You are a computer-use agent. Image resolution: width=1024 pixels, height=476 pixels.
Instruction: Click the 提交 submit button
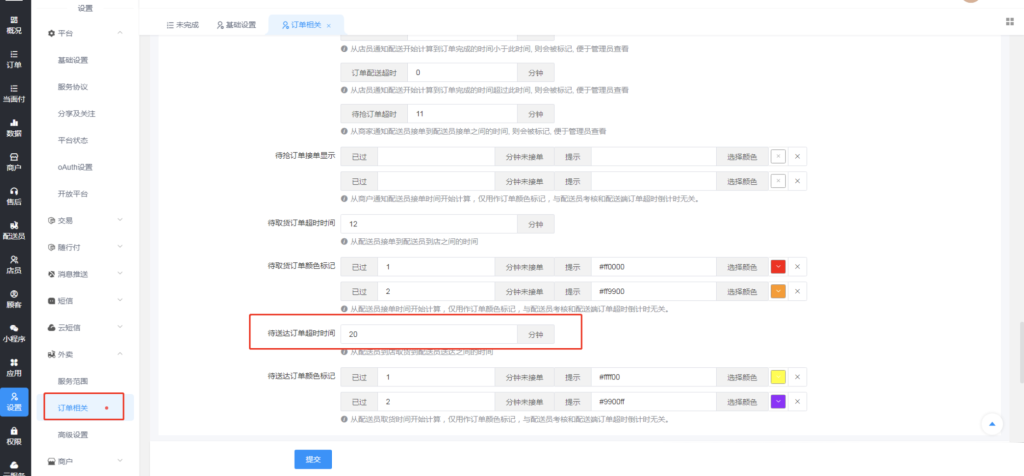pyautogui.click(x=312, y=458)
